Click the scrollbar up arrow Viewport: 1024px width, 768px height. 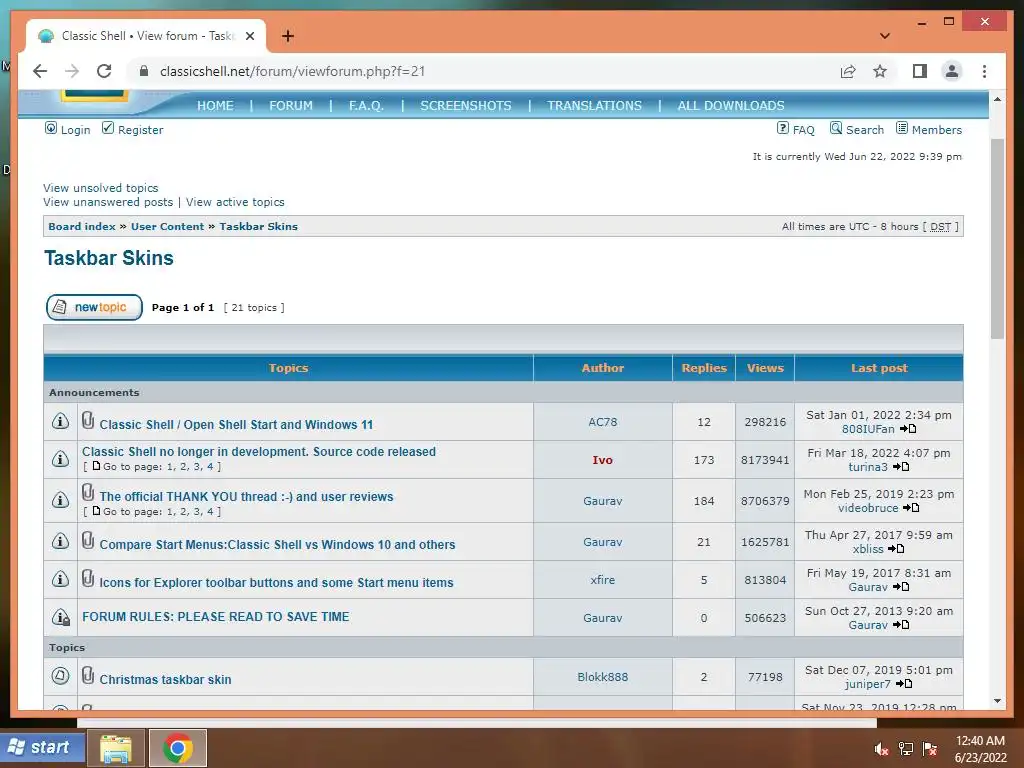997,99
